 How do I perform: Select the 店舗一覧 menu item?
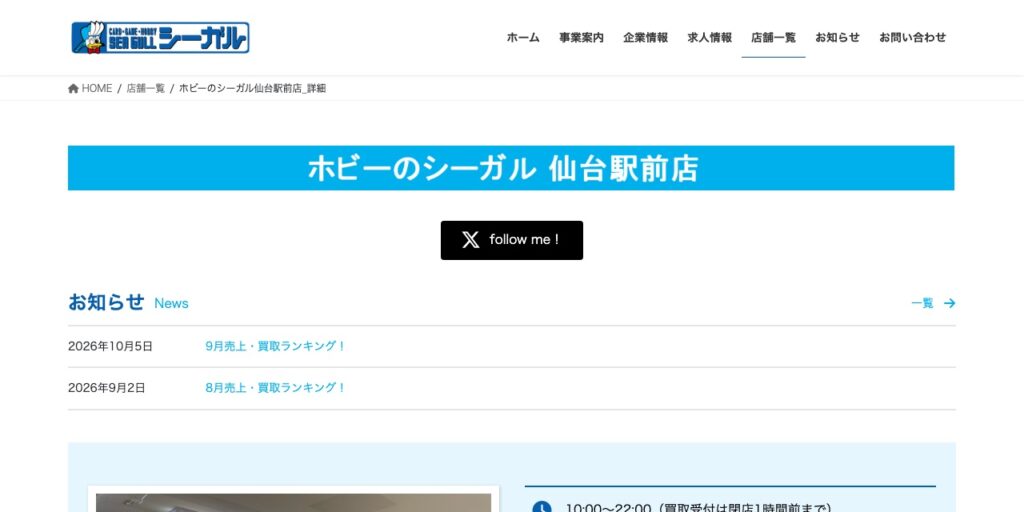point(773,37)
